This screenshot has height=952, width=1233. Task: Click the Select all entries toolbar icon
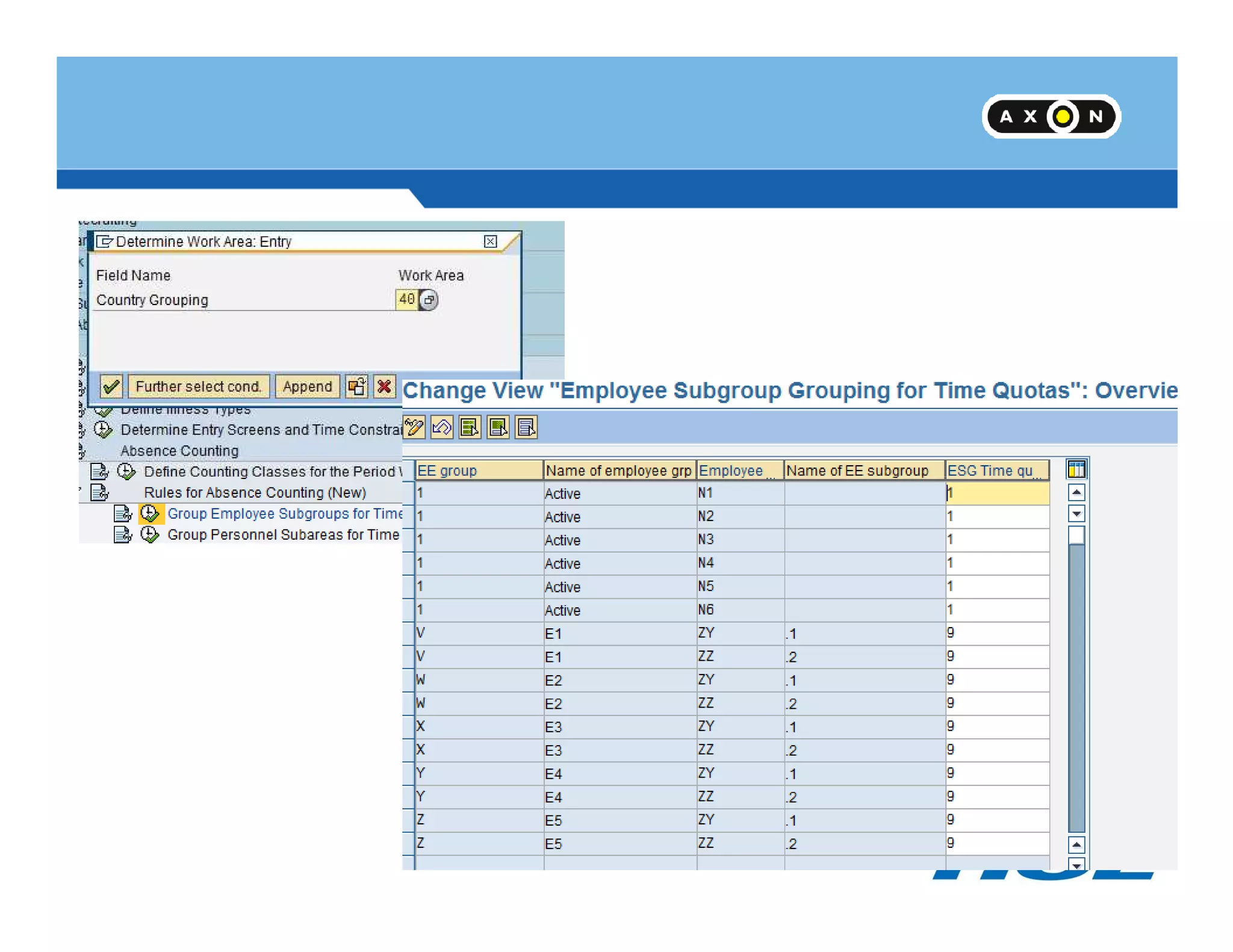(470, 428)
